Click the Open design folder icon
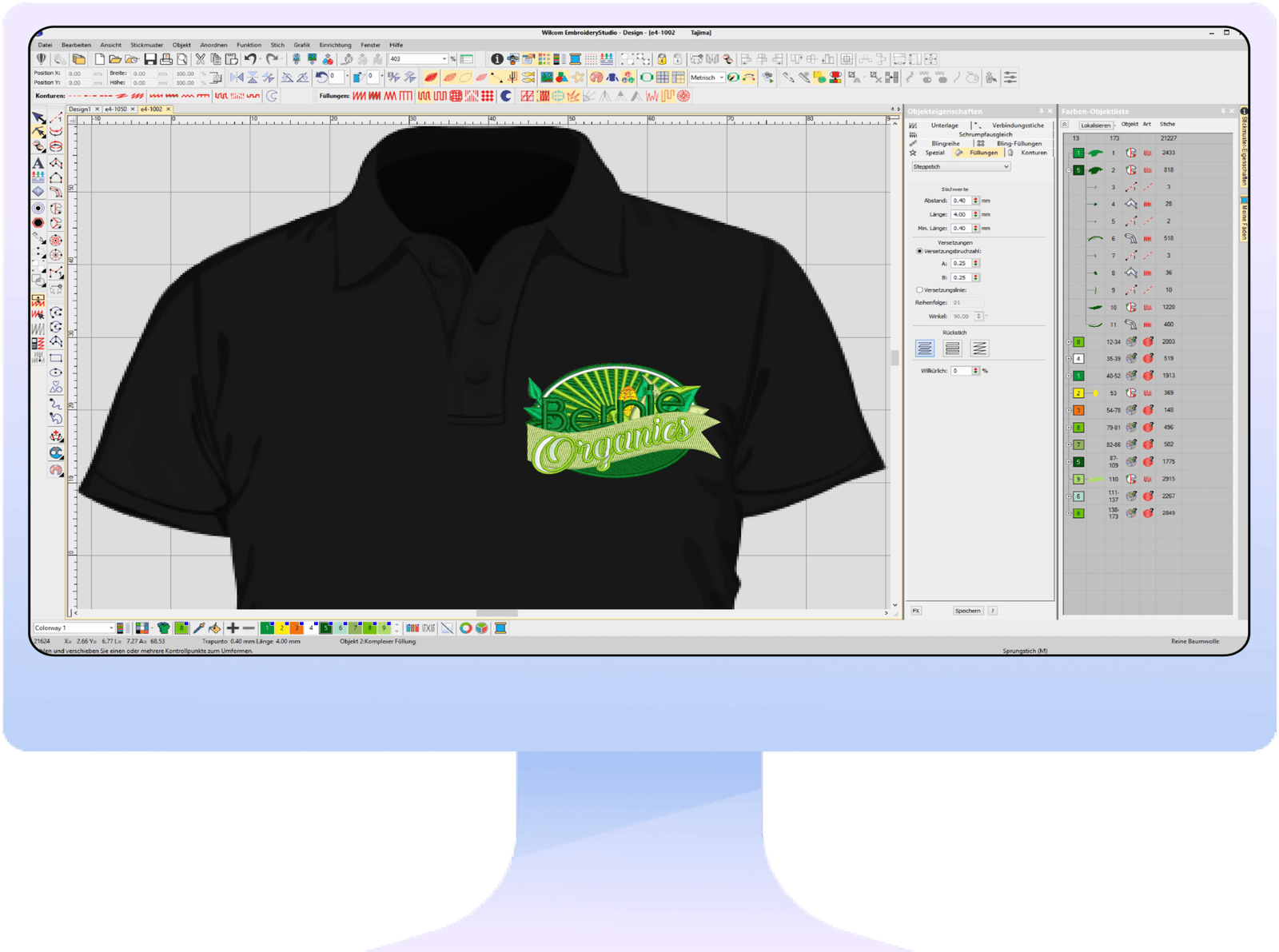 coord(115,59)
